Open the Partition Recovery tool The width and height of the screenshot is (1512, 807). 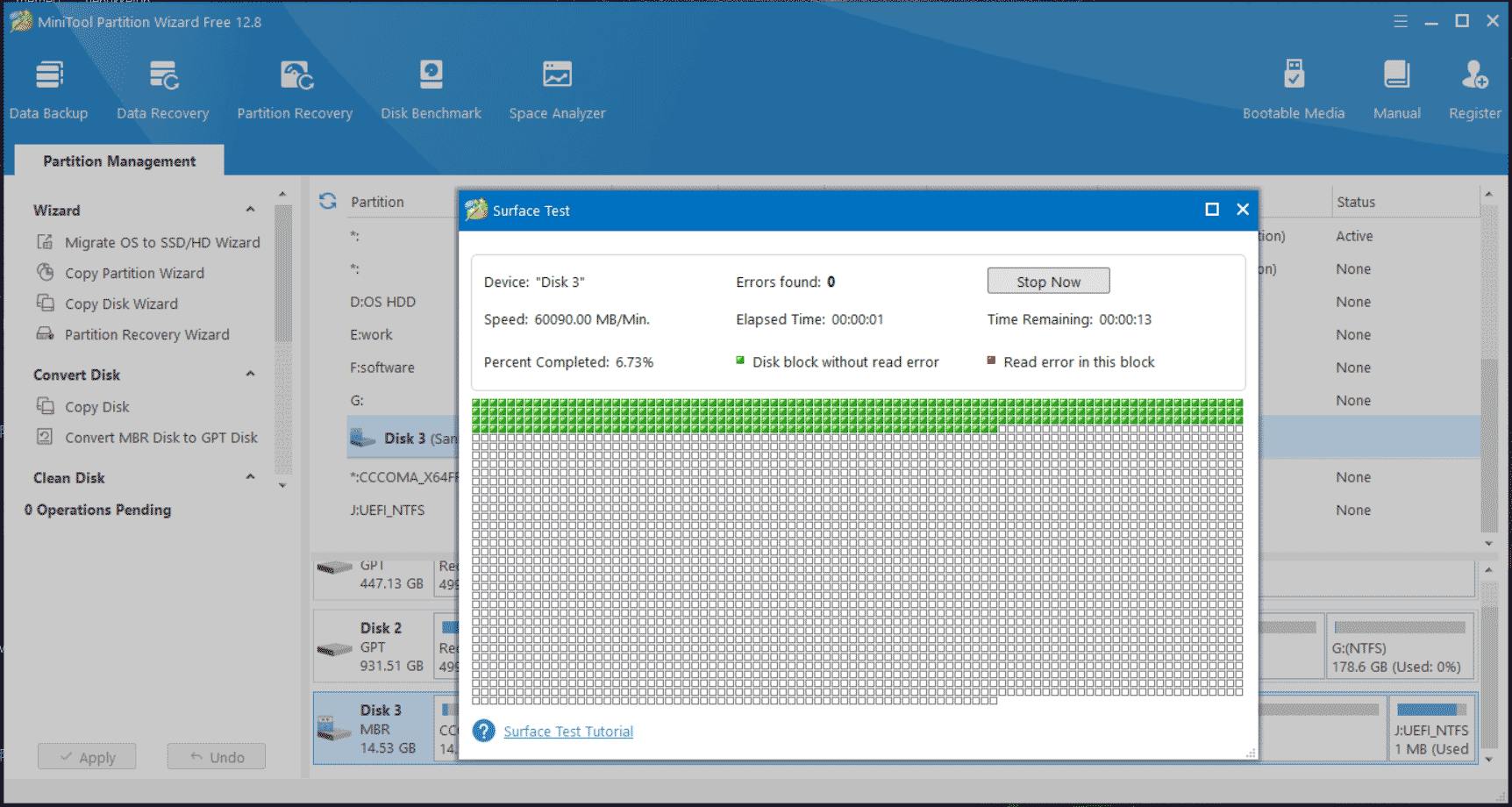[x=295, y=89]
